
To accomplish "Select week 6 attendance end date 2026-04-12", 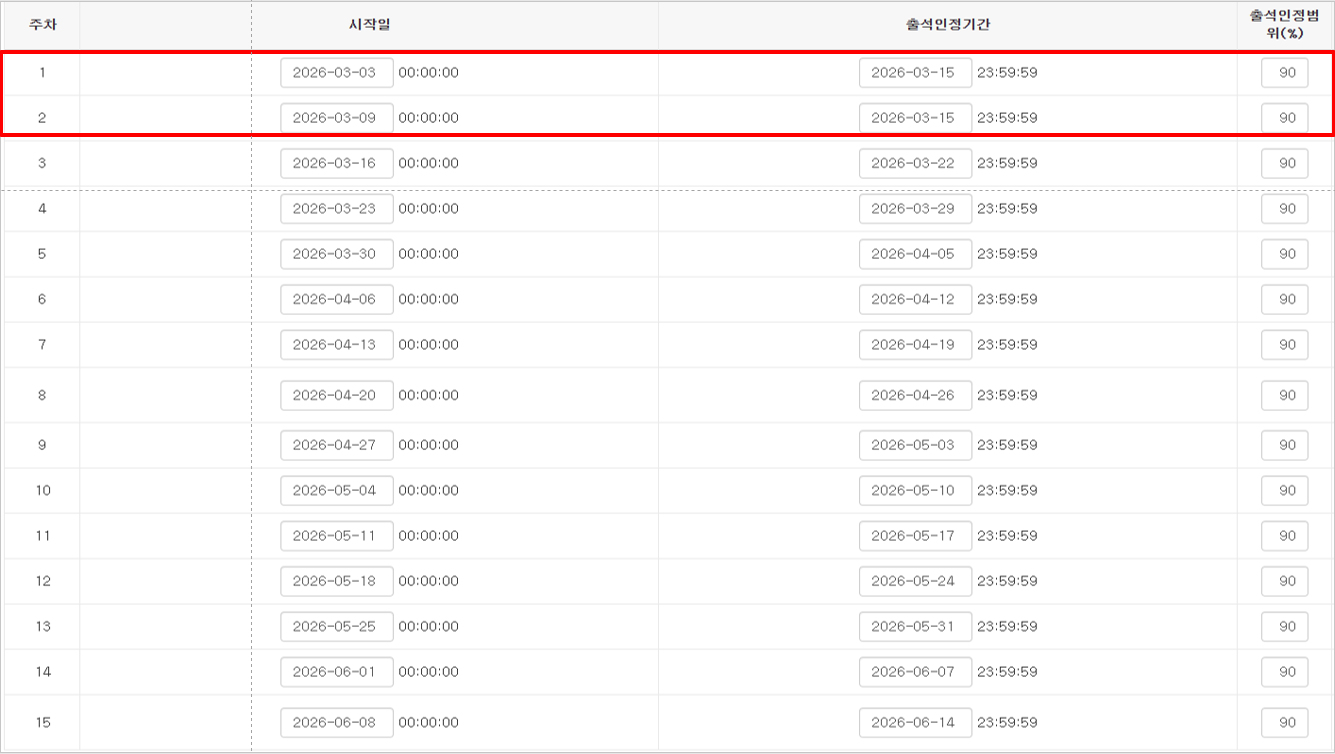I will pyautogui.click(x=914, y=299).
